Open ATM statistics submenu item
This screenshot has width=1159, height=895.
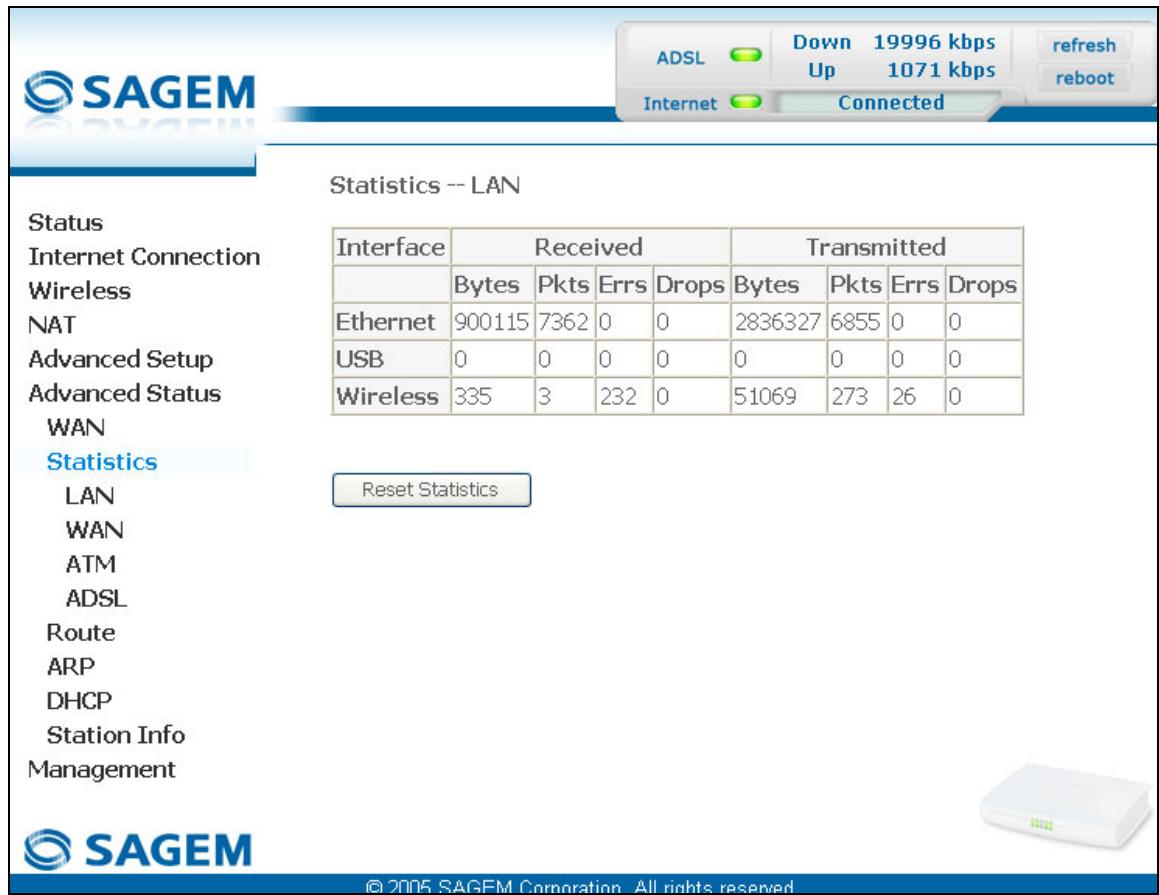[x=90, y=564]
